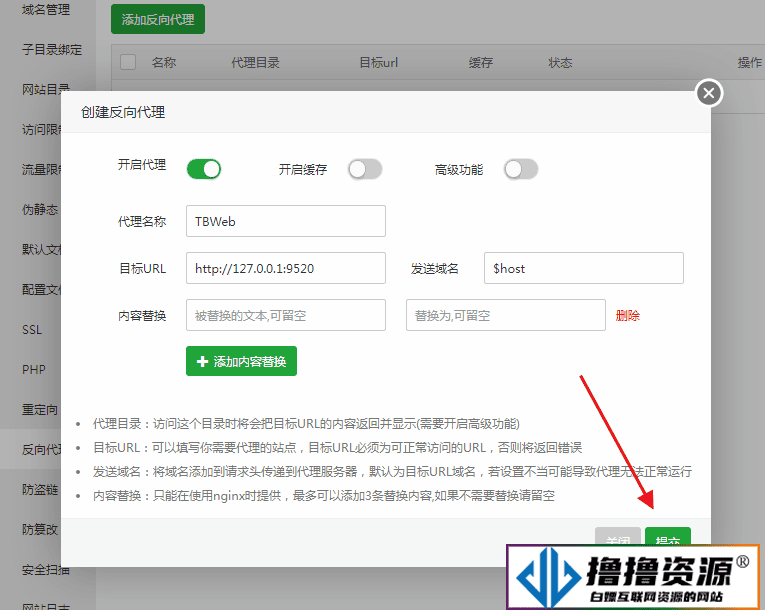Select 网站目录 sidebar item
Screen dimensions: 765x610
(46, 89)
